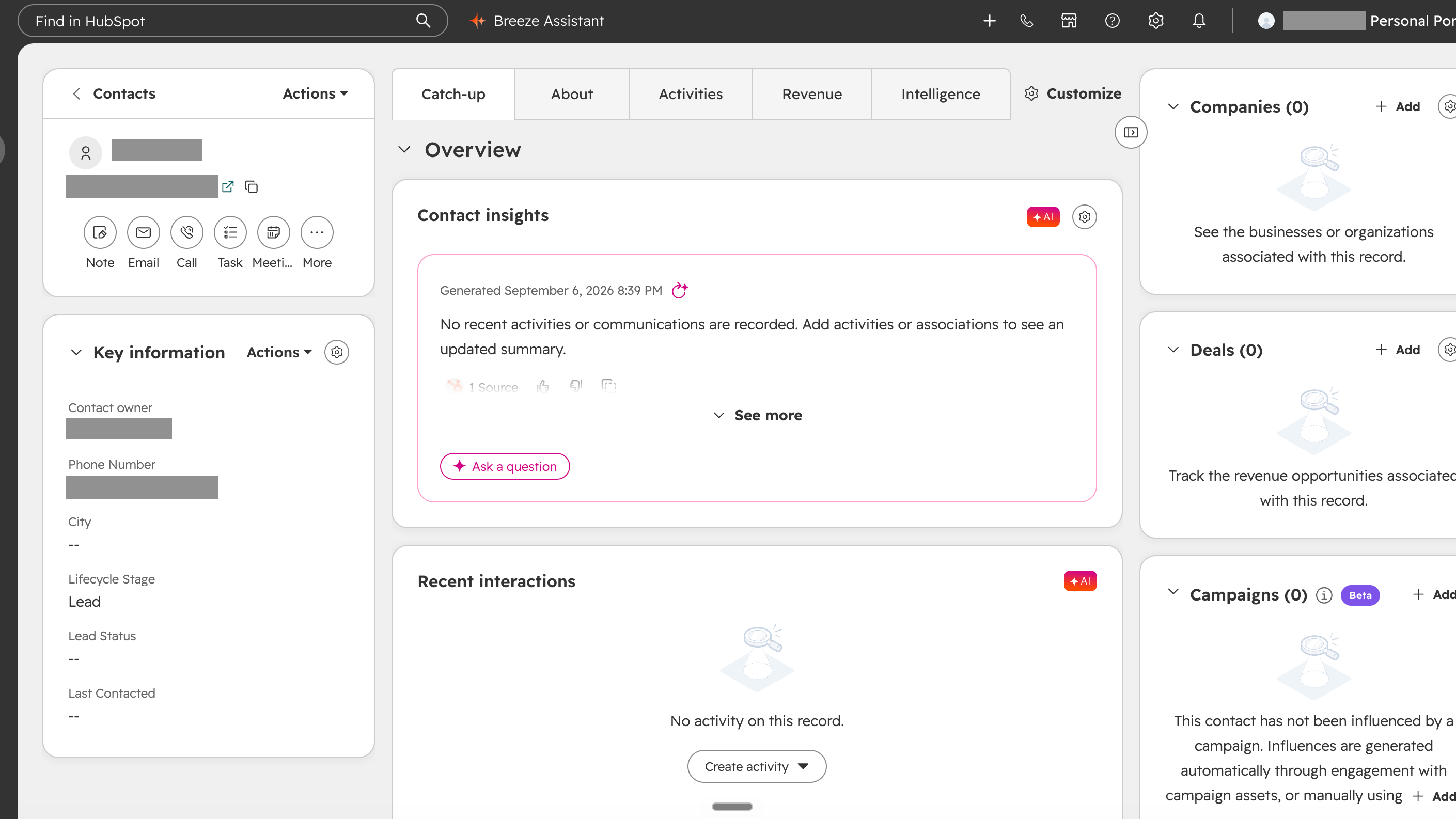This screenshot has height=819, width=1456.
Task: Click the Email action icon
Action: (144, 232)
